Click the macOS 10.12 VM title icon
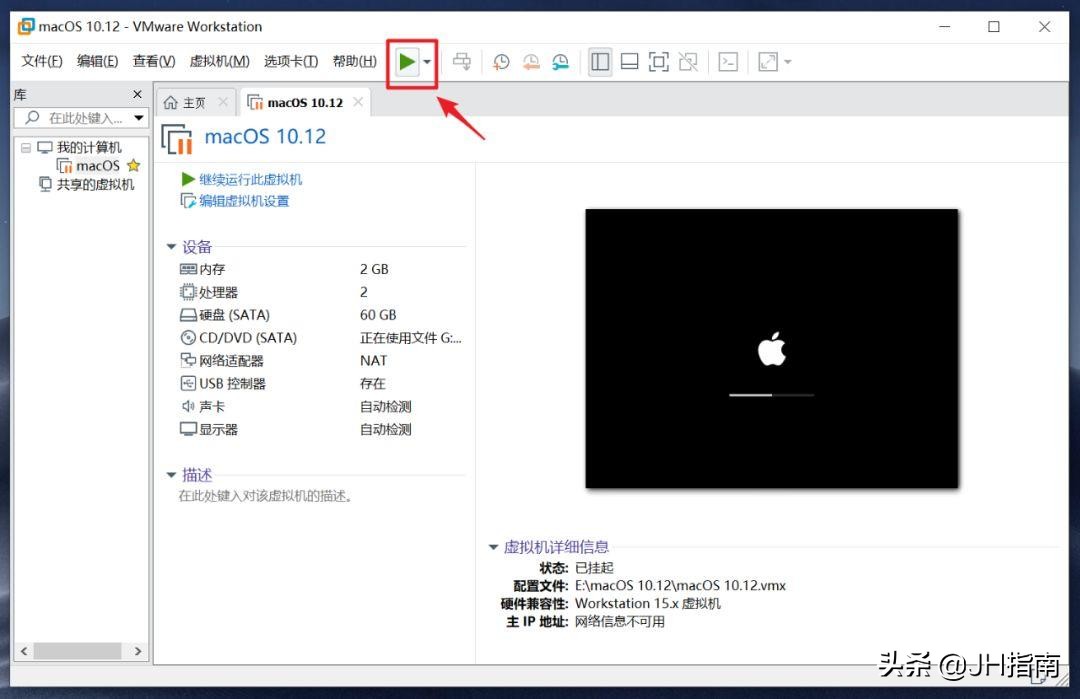Viewport: 1080px width, 699px height. (x=177, y=139)
